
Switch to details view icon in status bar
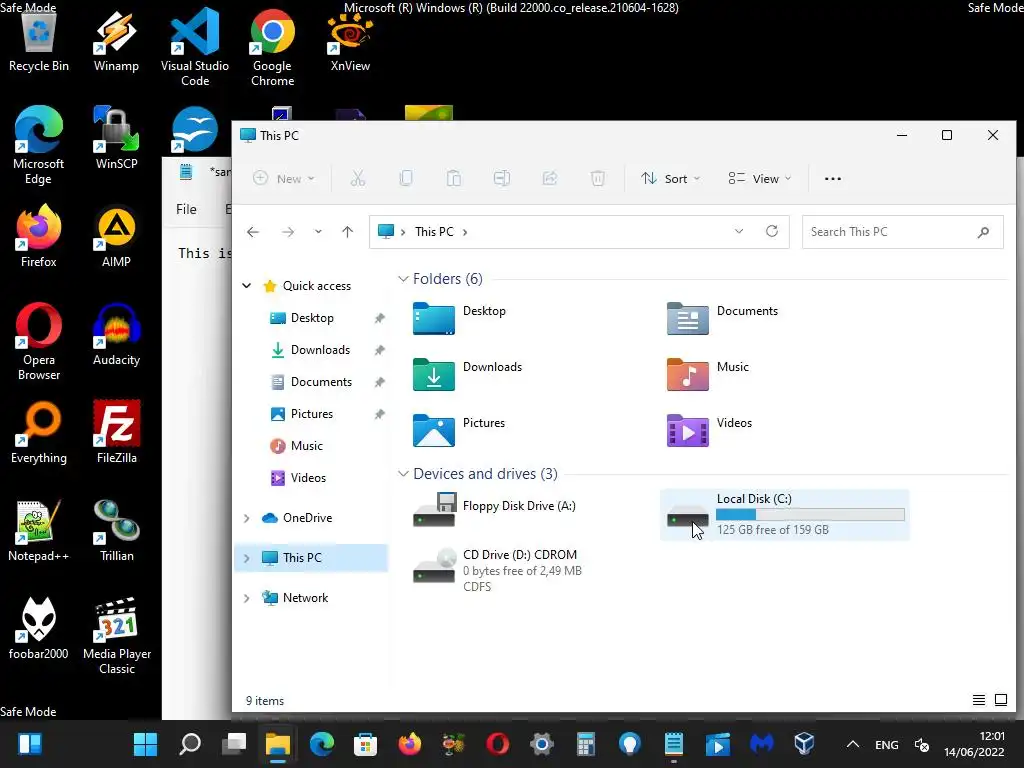pyautogui.click(x=978, y=700)
